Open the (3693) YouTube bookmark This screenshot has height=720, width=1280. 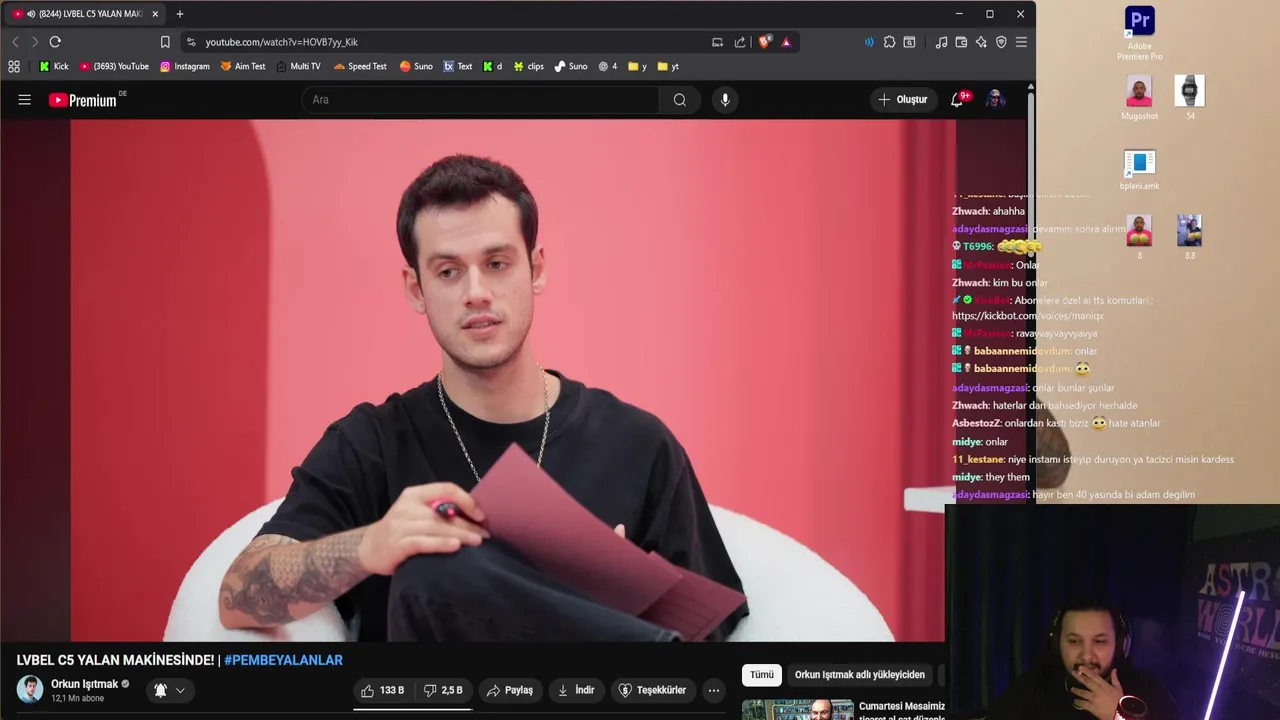[114, 66]
